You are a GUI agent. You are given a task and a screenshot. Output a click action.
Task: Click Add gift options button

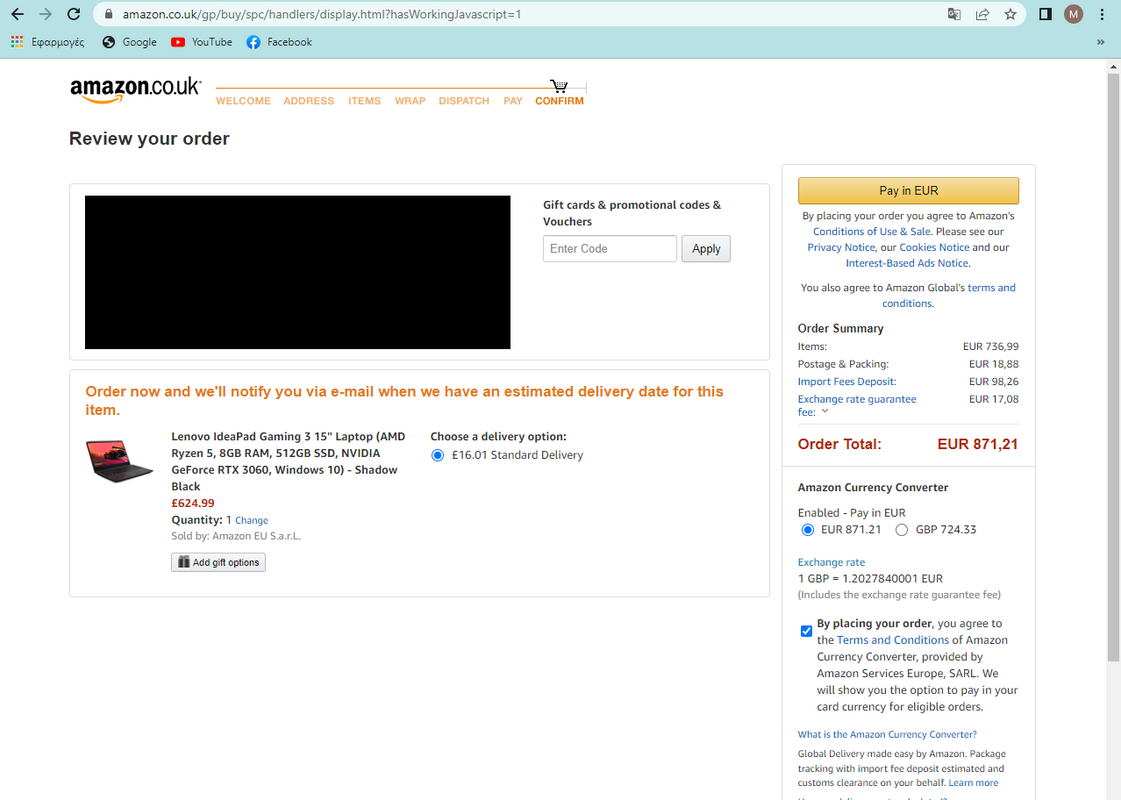click(218, 563)
